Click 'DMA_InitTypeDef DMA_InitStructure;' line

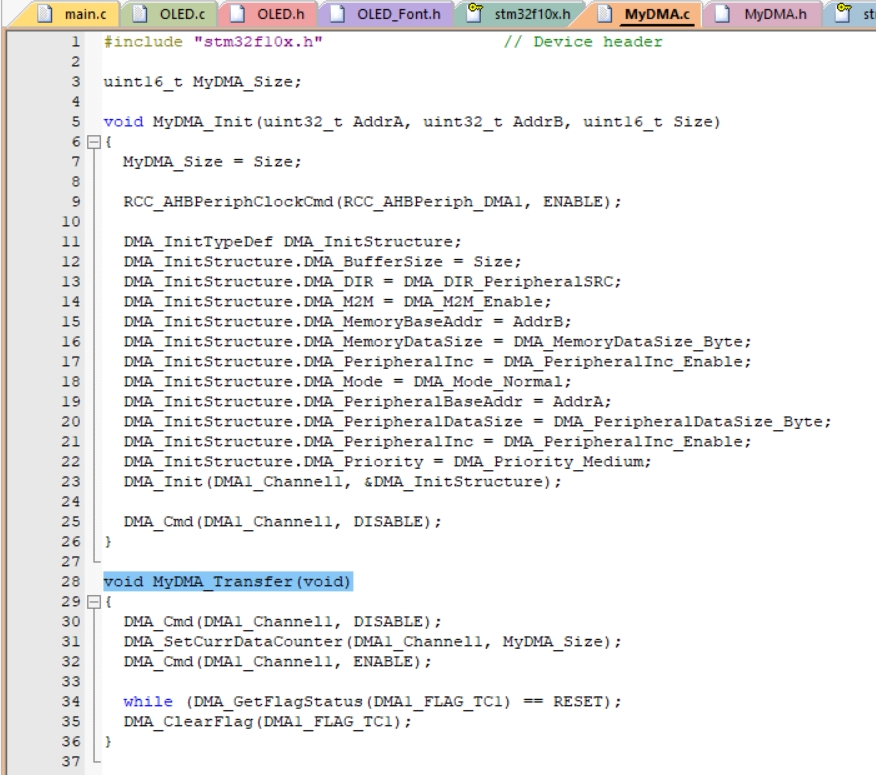click(x=293, y=242)
